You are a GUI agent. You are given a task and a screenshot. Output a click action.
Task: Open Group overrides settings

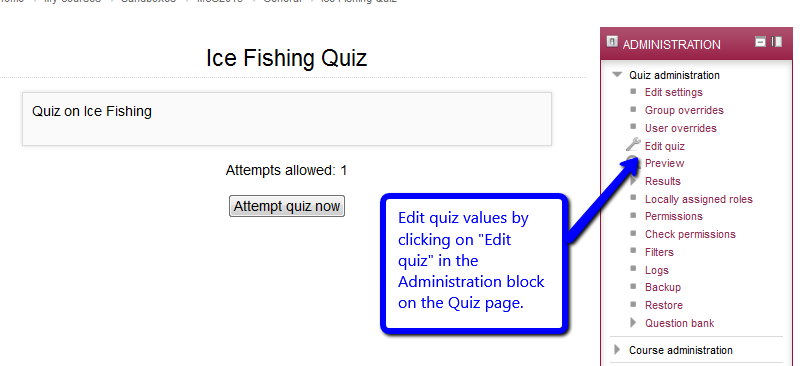point(684,110)
